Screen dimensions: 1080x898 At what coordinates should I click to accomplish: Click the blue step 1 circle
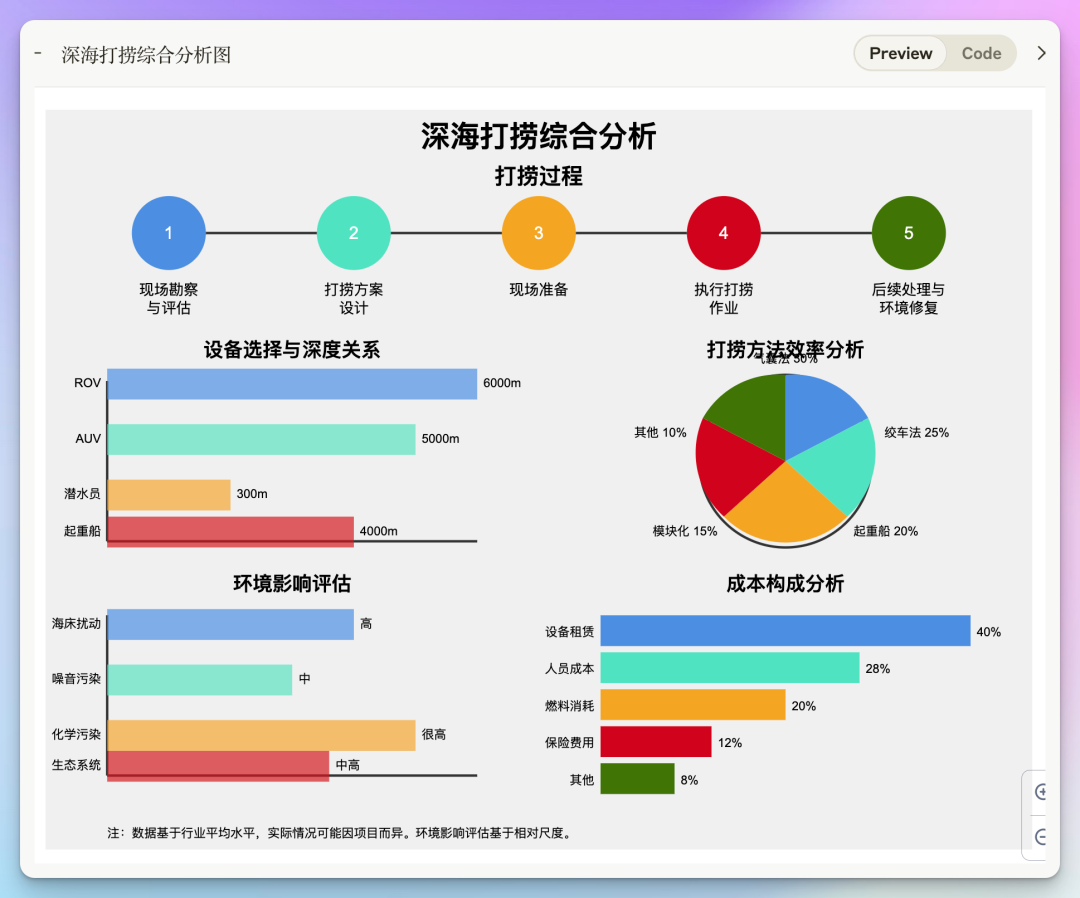tap(168, 233)
